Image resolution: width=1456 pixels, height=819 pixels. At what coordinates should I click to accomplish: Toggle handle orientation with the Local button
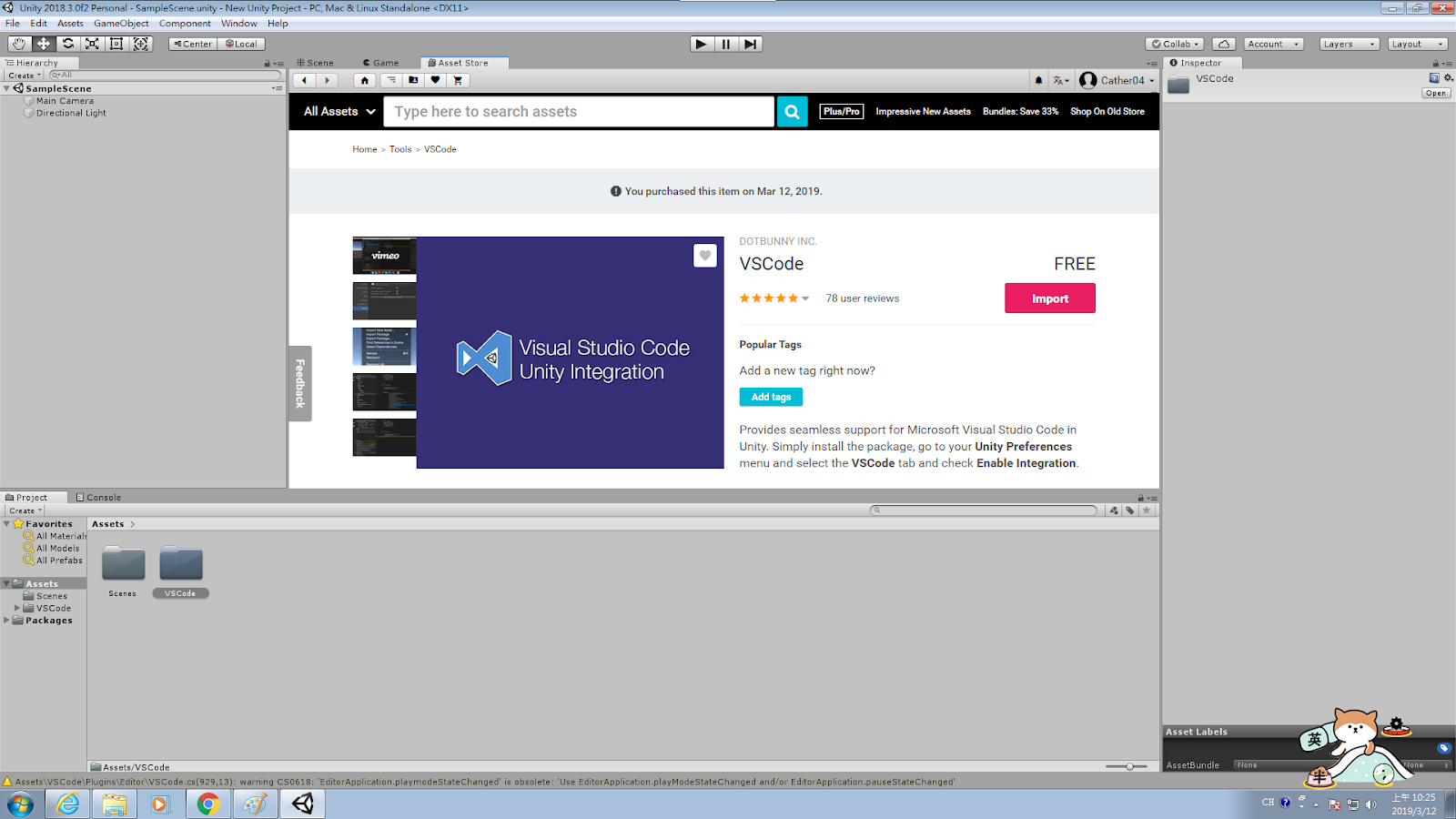click(240, 43)
